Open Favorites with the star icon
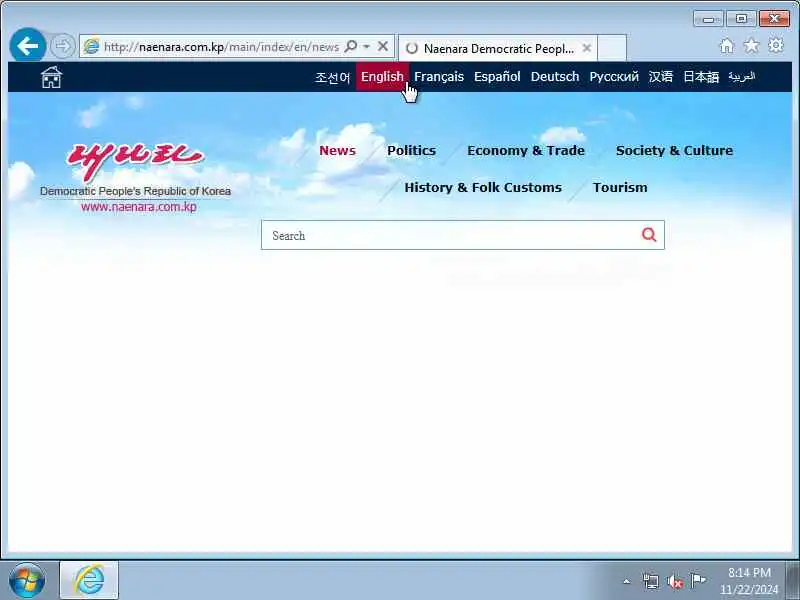This screenshot has height=600, width=800. click(x=751, y=46)
